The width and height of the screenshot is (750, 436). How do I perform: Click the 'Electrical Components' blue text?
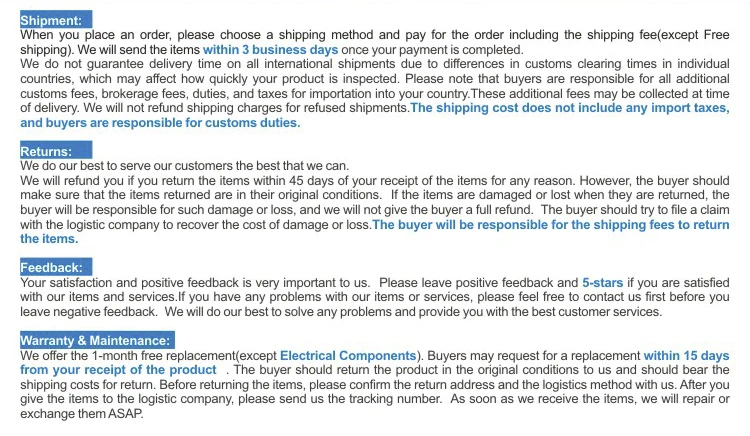point(348,356)
